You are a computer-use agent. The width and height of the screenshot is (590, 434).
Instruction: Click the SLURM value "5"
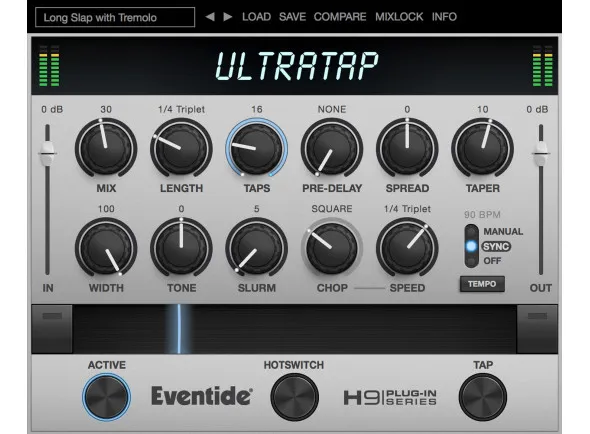tap(257, 209)
